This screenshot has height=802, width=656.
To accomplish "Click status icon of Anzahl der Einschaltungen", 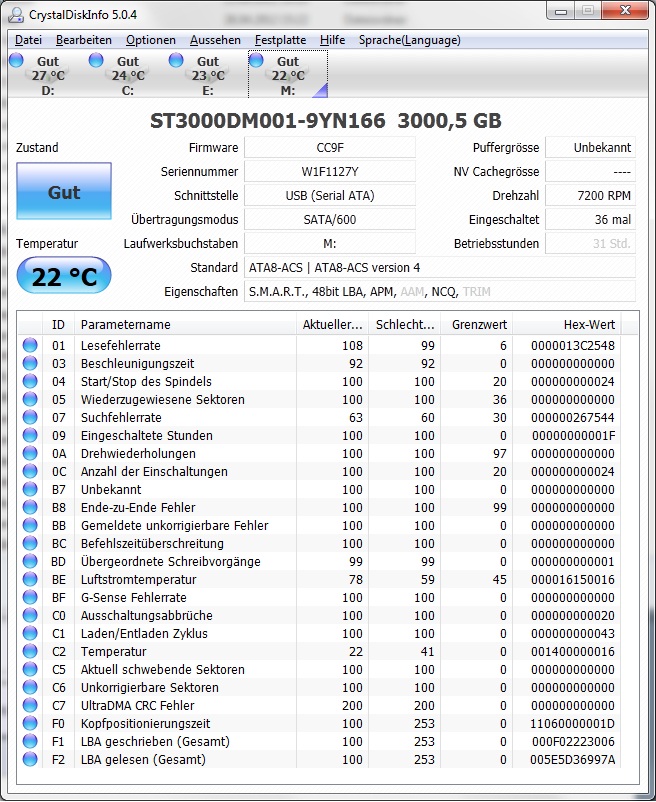I will [x=30, y=471].
